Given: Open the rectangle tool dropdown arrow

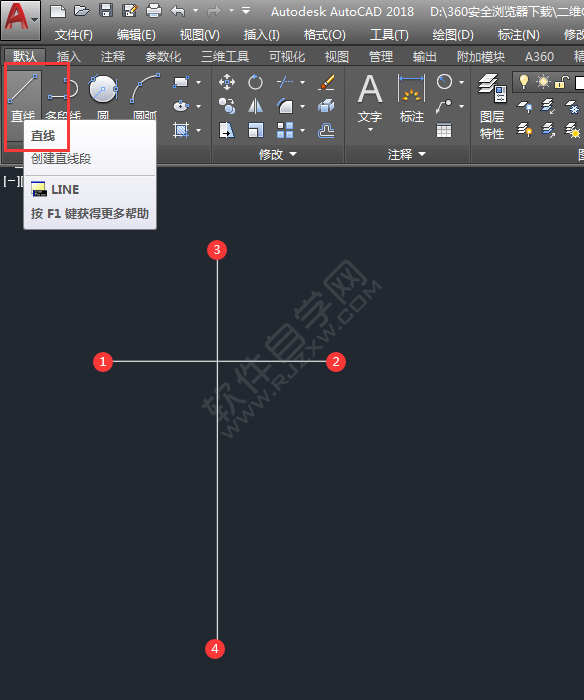Looking at the screenshot, I should click(198, 82).
